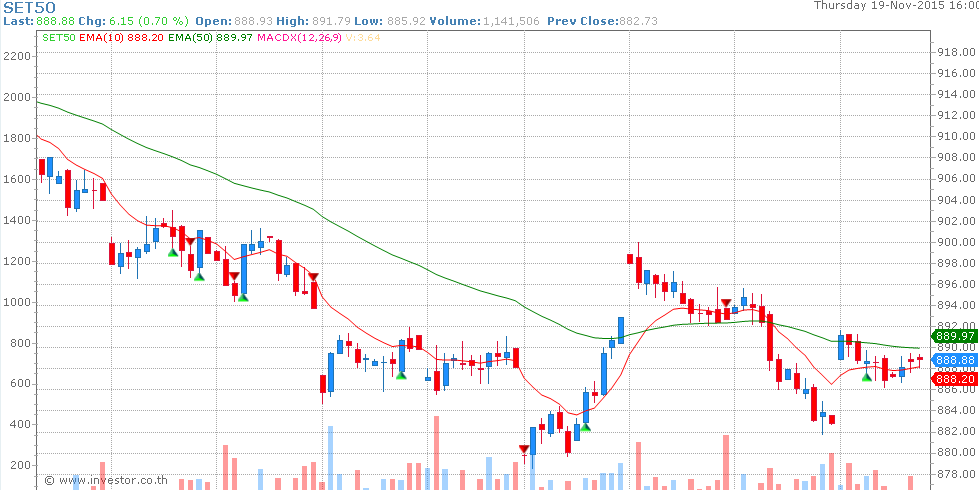Click the red sell triangle near the 894 level
This screenshot has height=490, width=979.
coord(726,303)
